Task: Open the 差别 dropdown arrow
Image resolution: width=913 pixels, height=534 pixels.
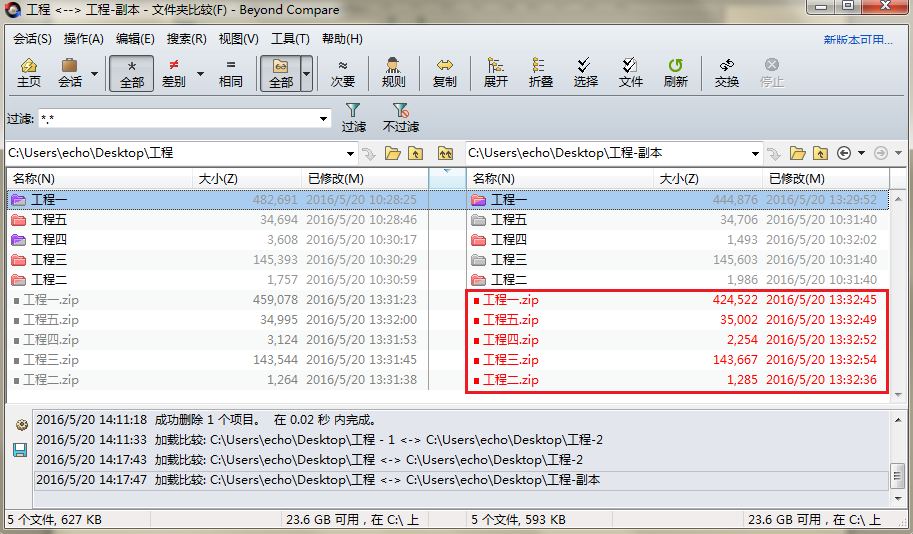Action: pos(200,74)
